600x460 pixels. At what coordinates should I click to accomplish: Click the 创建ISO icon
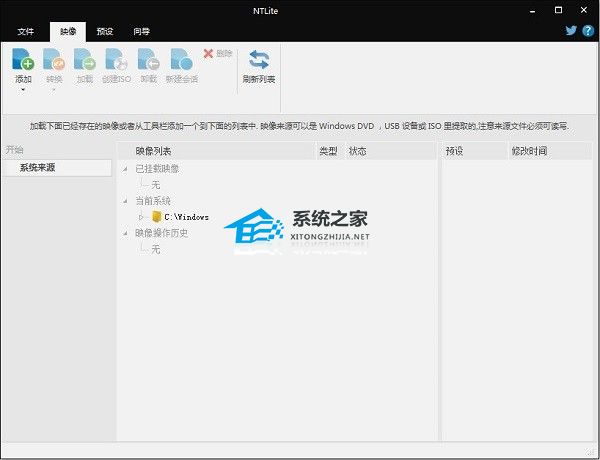116,59
